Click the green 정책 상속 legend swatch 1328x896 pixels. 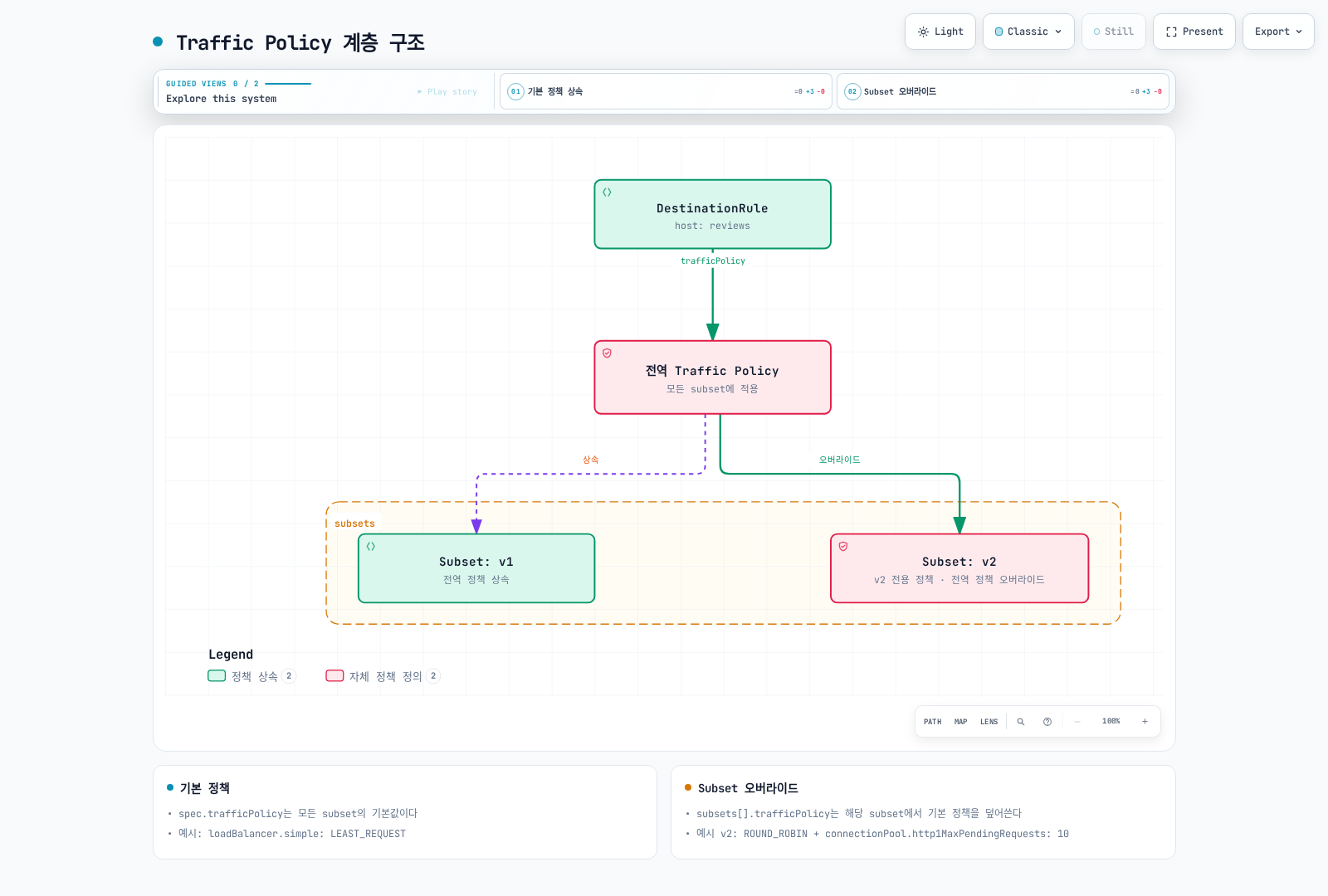click(217, 676)
